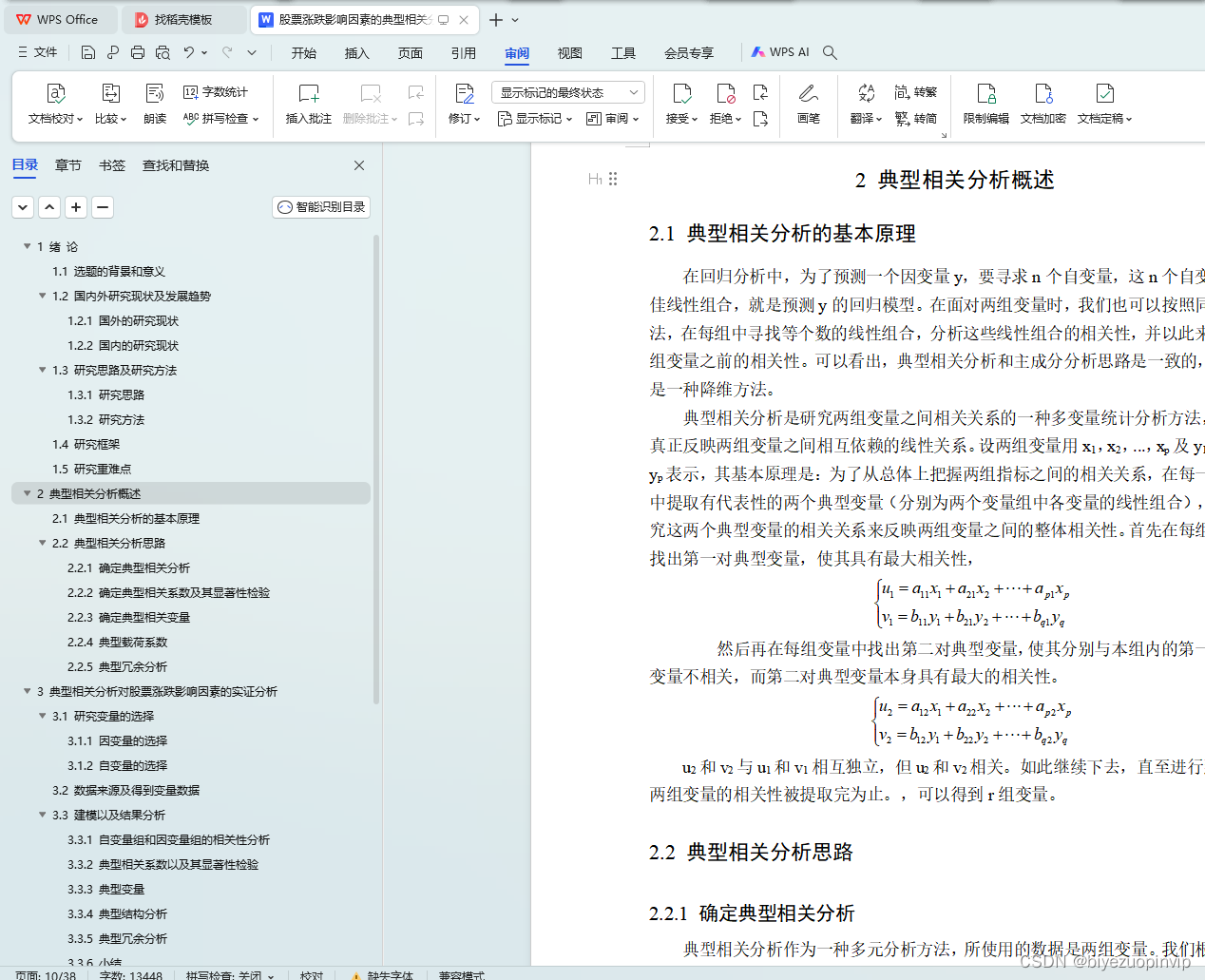Click the 接受 accept change icon
The height and width of the screenshot is (980, 1205).
681,93
